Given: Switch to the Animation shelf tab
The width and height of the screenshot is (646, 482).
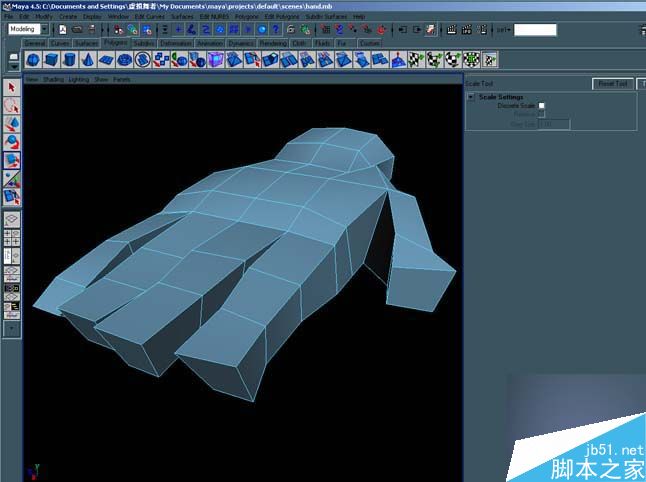Looking at the screenshot, I should [210, 44].
